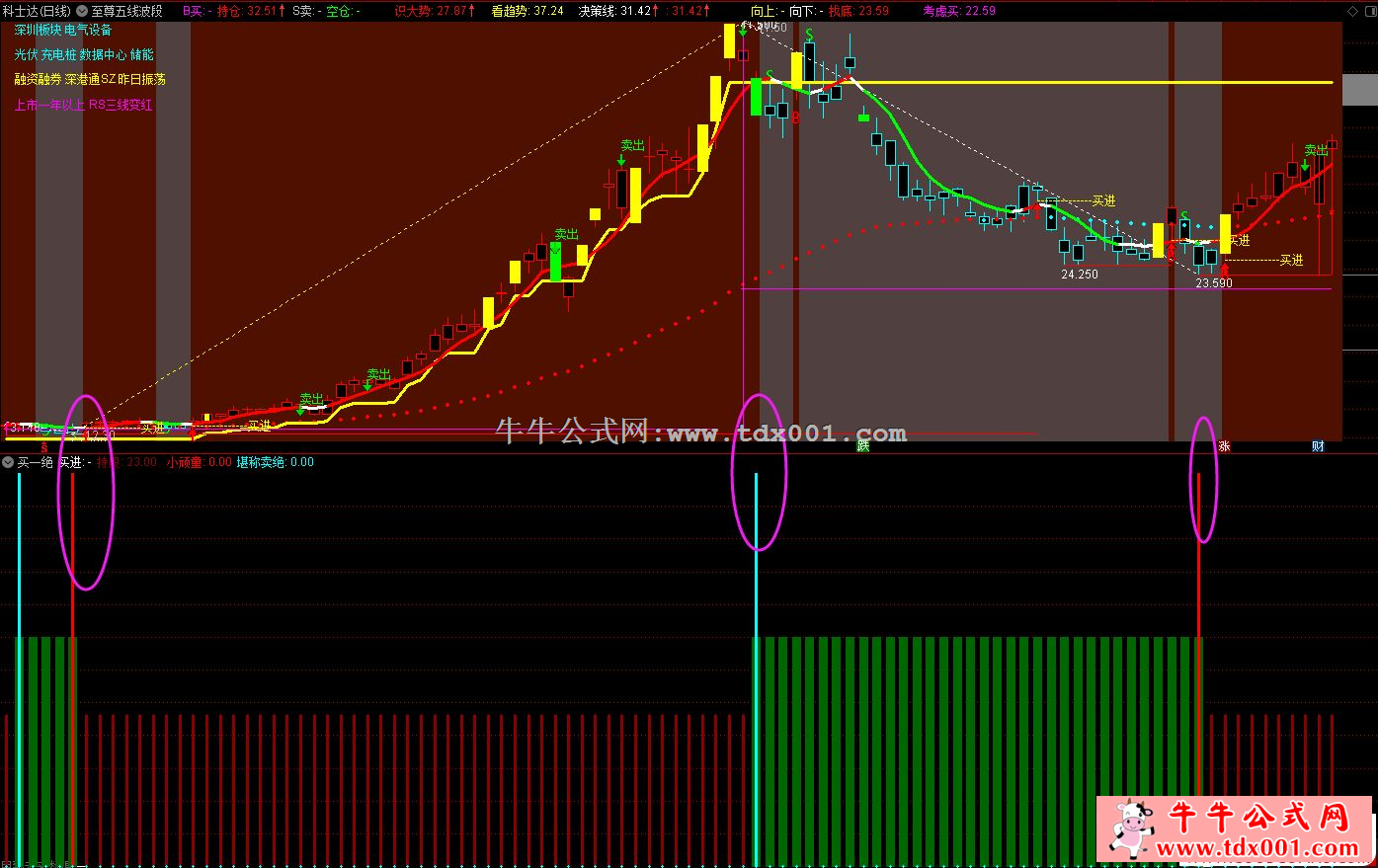The width and height of the screenshot is (1378, 868).
Task: Open the 储能 concept tag
Action: [x=142, y=55]
